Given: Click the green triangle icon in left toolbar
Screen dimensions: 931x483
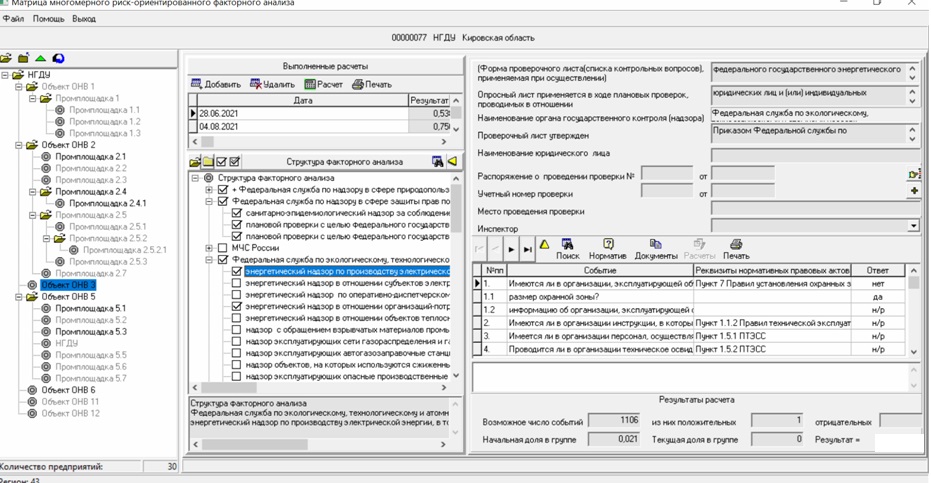Looking at the screenshot, I should point(40,59).
